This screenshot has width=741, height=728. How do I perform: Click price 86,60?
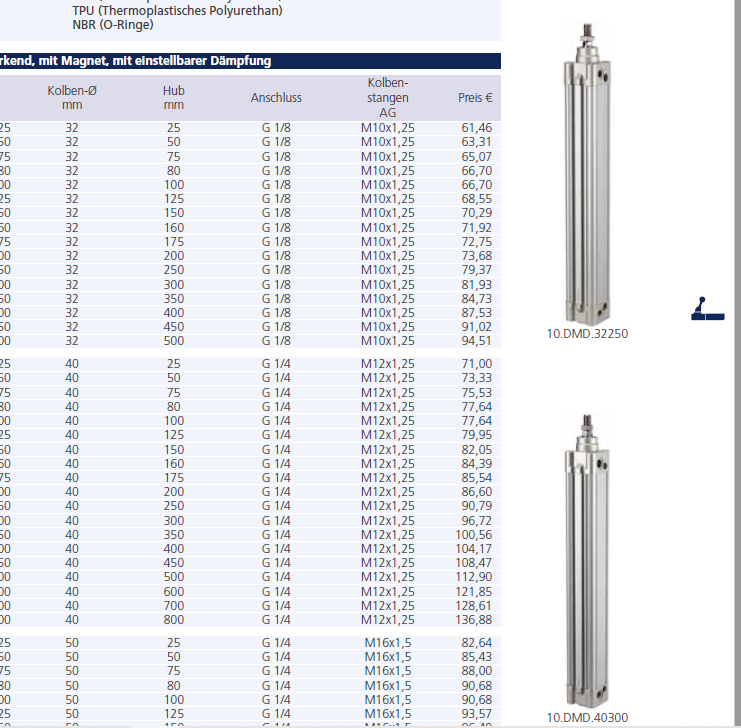coord(476,492)
